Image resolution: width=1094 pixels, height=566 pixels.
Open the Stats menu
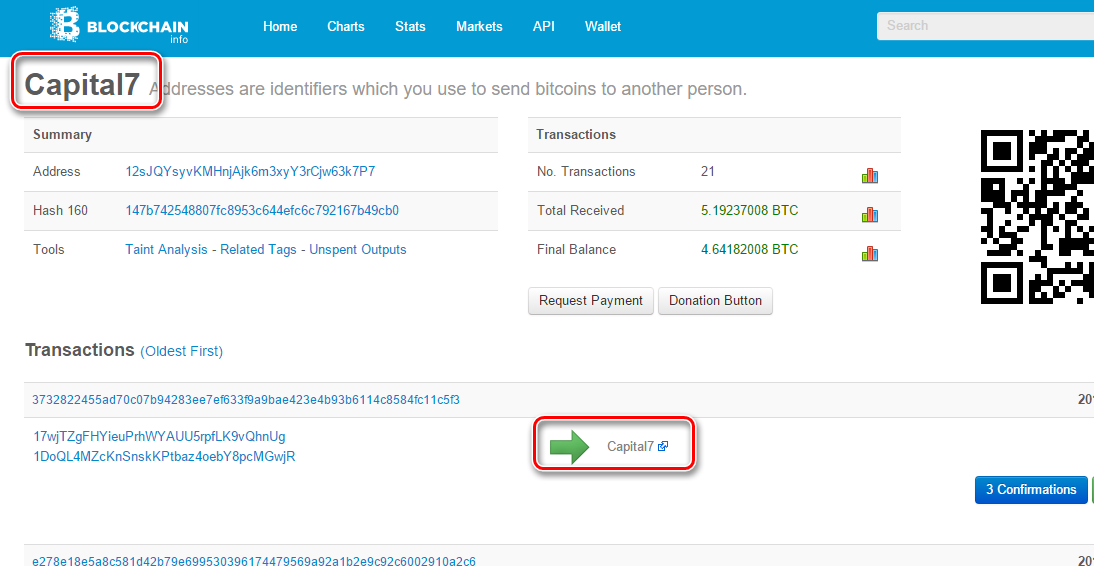[410, 27]
